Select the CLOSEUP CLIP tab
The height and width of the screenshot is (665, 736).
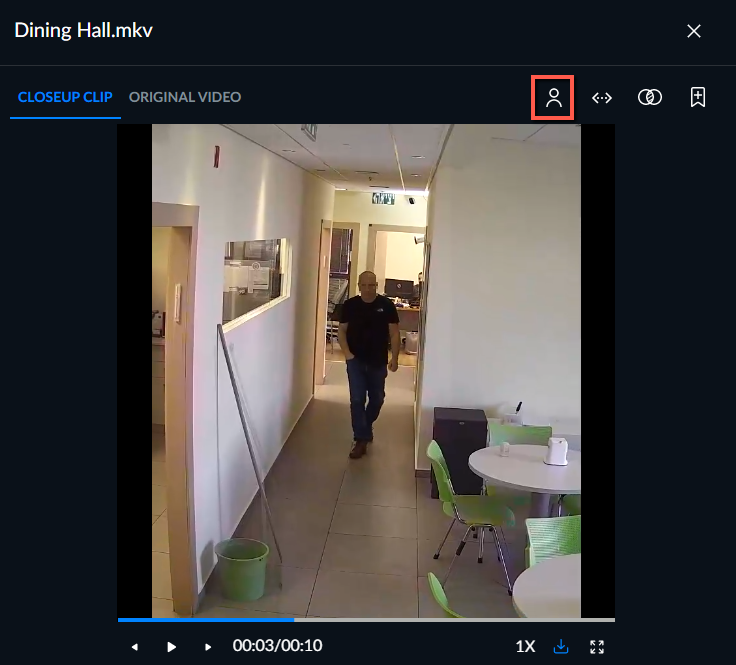click(x=65, y=97)
